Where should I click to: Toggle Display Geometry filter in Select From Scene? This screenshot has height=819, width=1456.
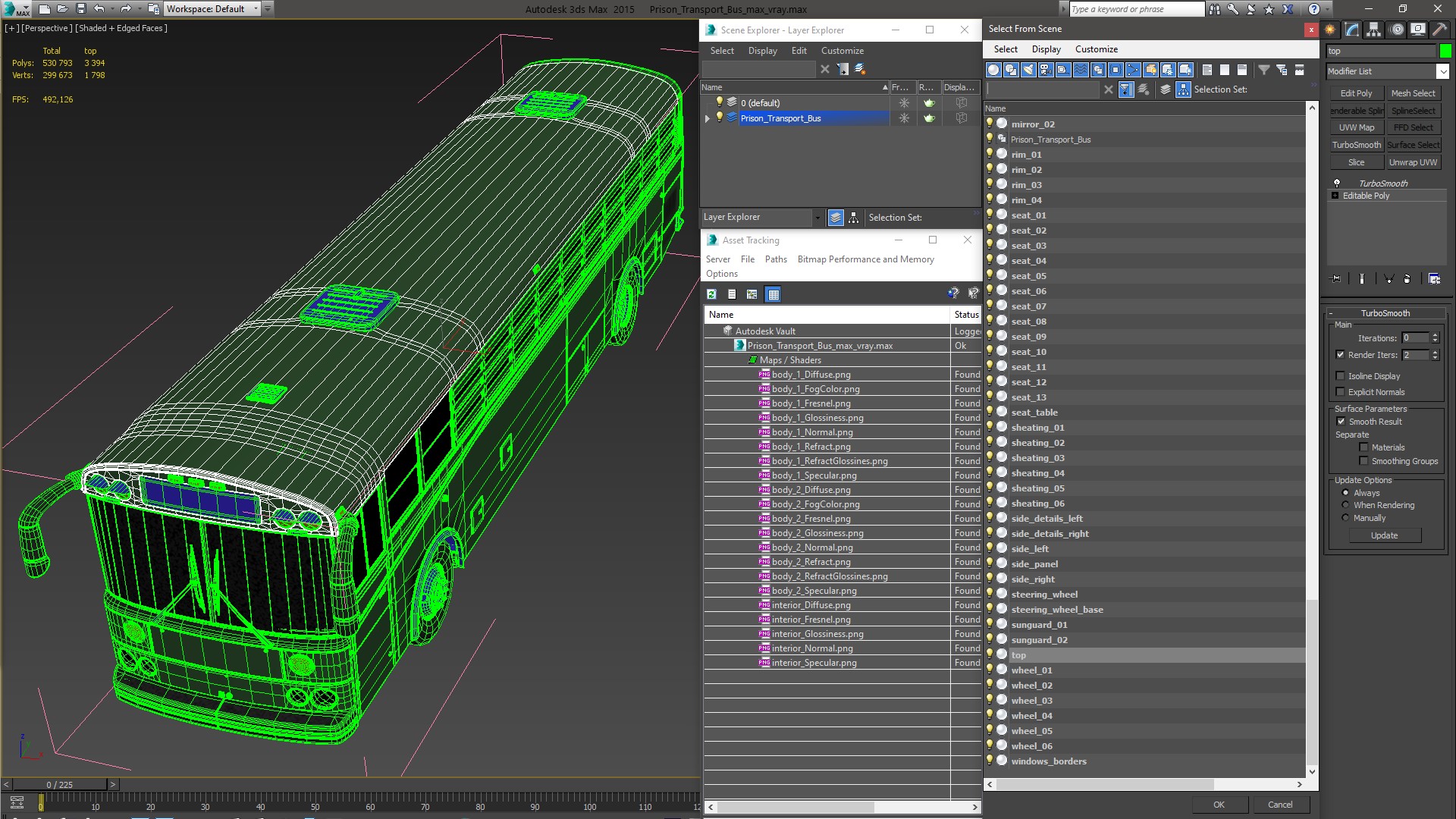point(993,70)
